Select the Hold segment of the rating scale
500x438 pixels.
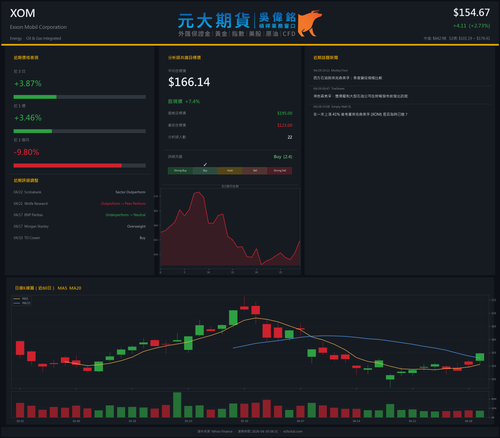point(230,171)
